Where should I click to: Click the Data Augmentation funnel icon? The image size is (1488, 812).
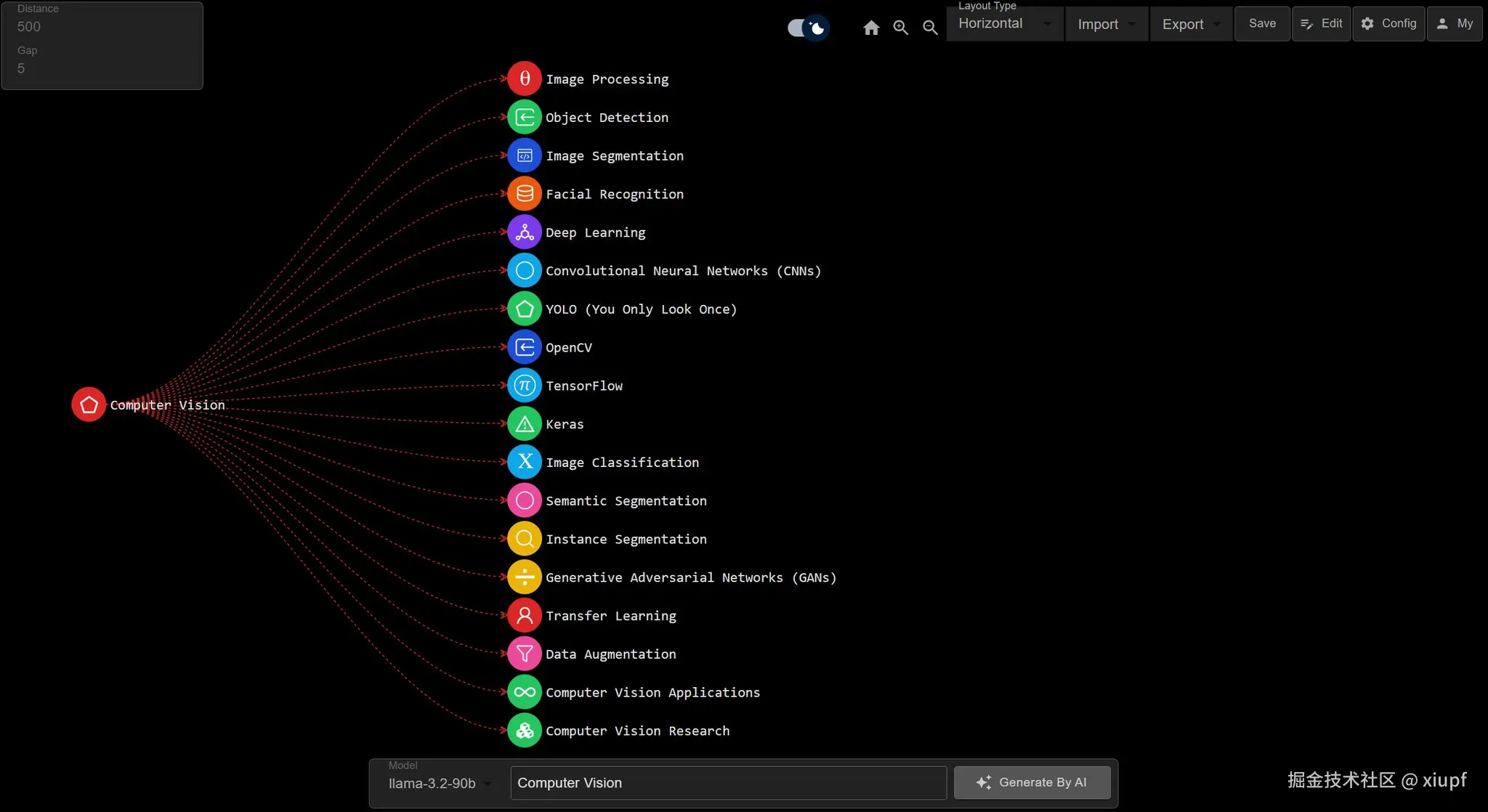click(x=525, y=654)
